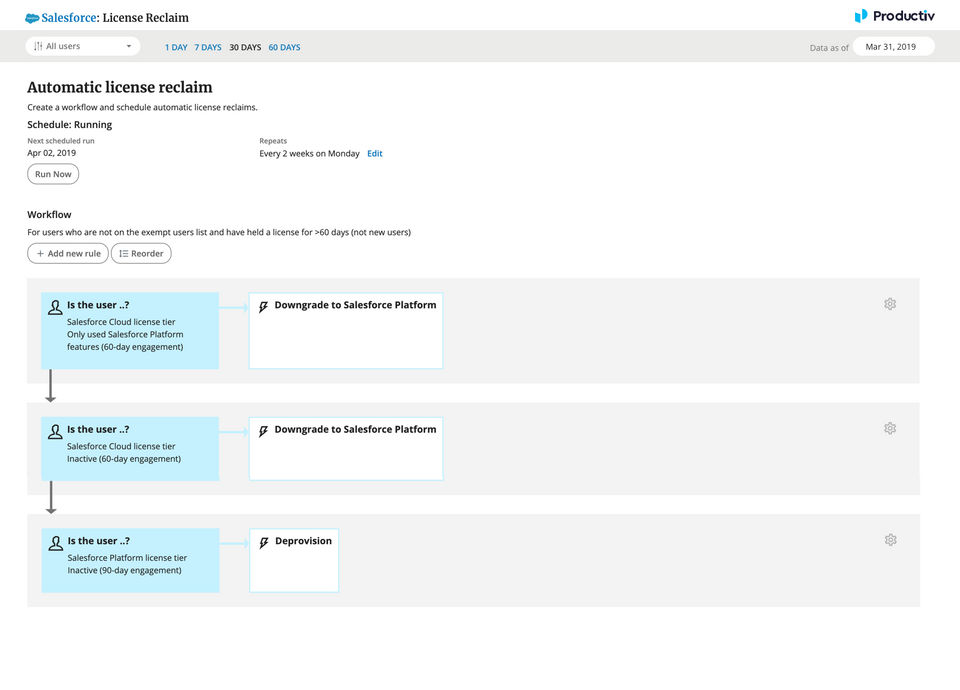Open the Mar 31, 2019 date field

[x=893, y=46]
